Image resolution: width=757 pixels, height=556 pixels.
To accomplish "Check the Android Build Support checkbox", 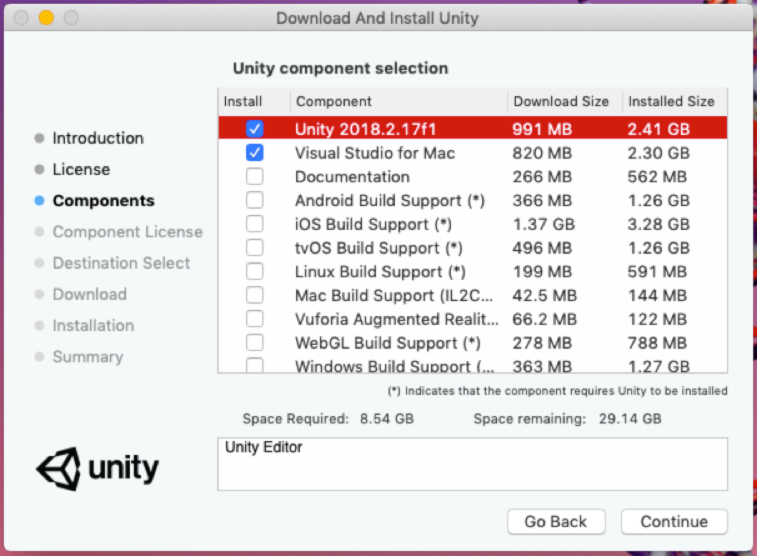I will pyautogui.click(x=255, y=200).
